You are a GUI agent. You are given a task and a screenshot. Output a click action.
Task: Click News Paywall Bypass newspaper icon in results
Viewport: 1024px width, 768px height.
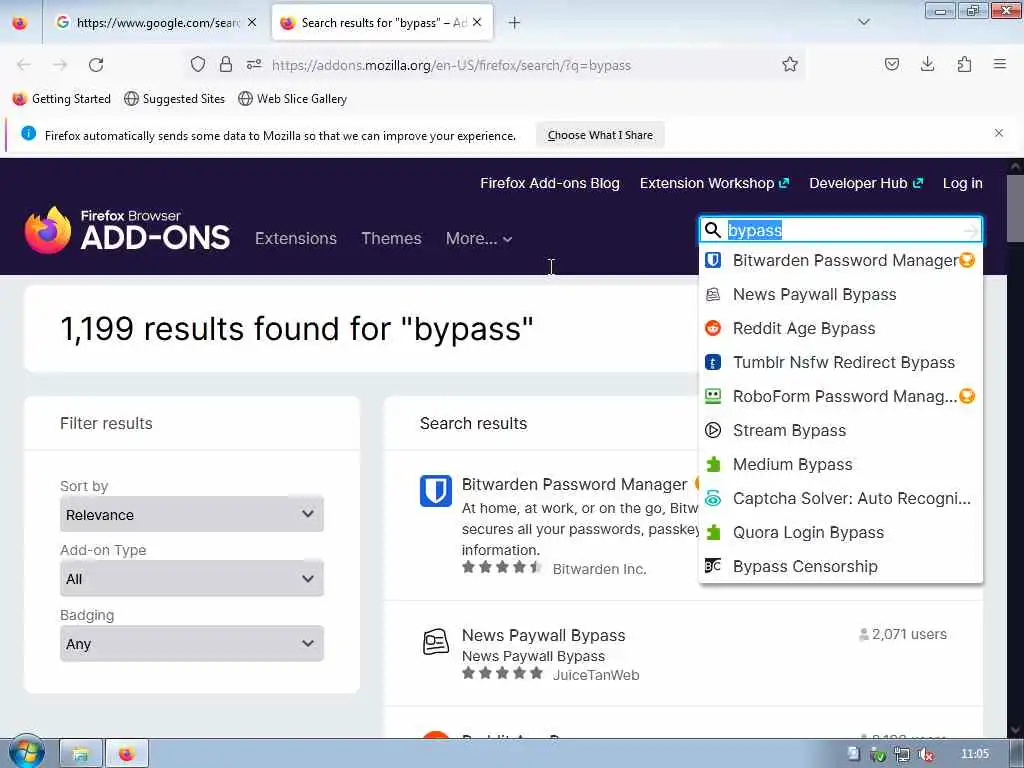pyautogui.click(x=436, y=642)
